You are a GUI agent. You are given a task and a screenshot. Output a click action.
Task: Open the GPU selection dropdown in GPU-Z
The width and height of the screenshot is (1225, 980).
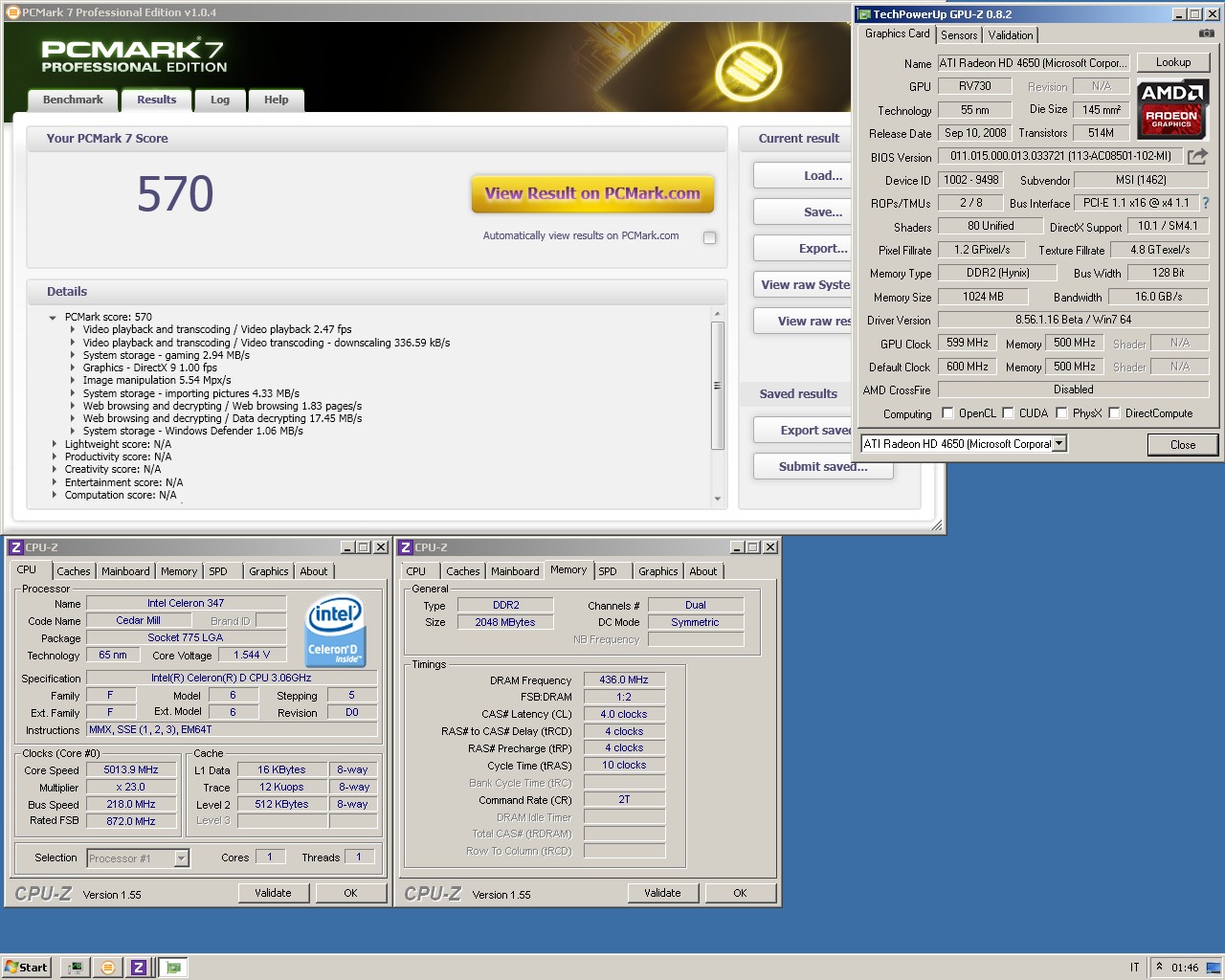(1059, 444)
